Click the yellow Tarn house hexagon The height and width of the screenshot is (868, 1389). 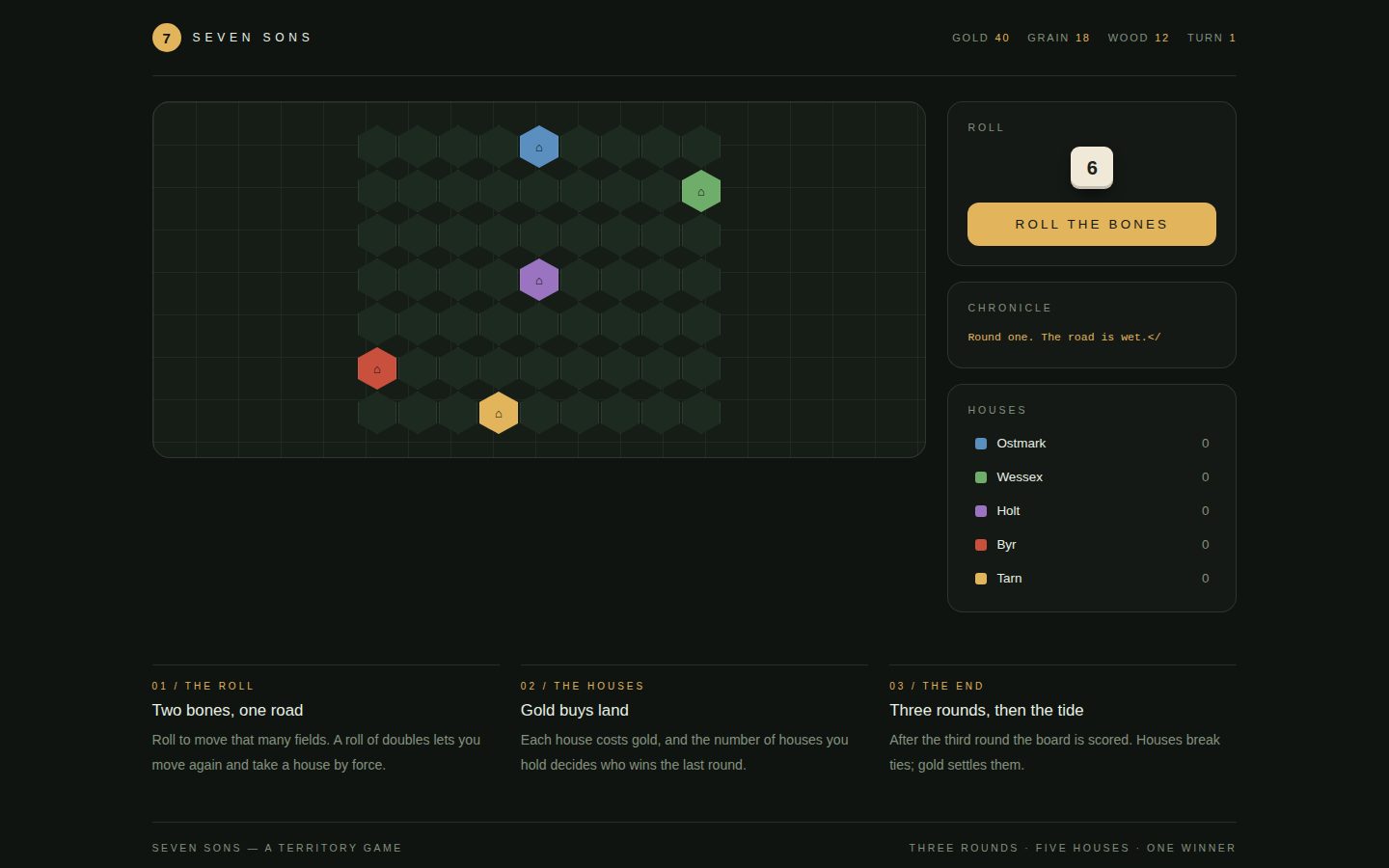[x=499, y=413]
